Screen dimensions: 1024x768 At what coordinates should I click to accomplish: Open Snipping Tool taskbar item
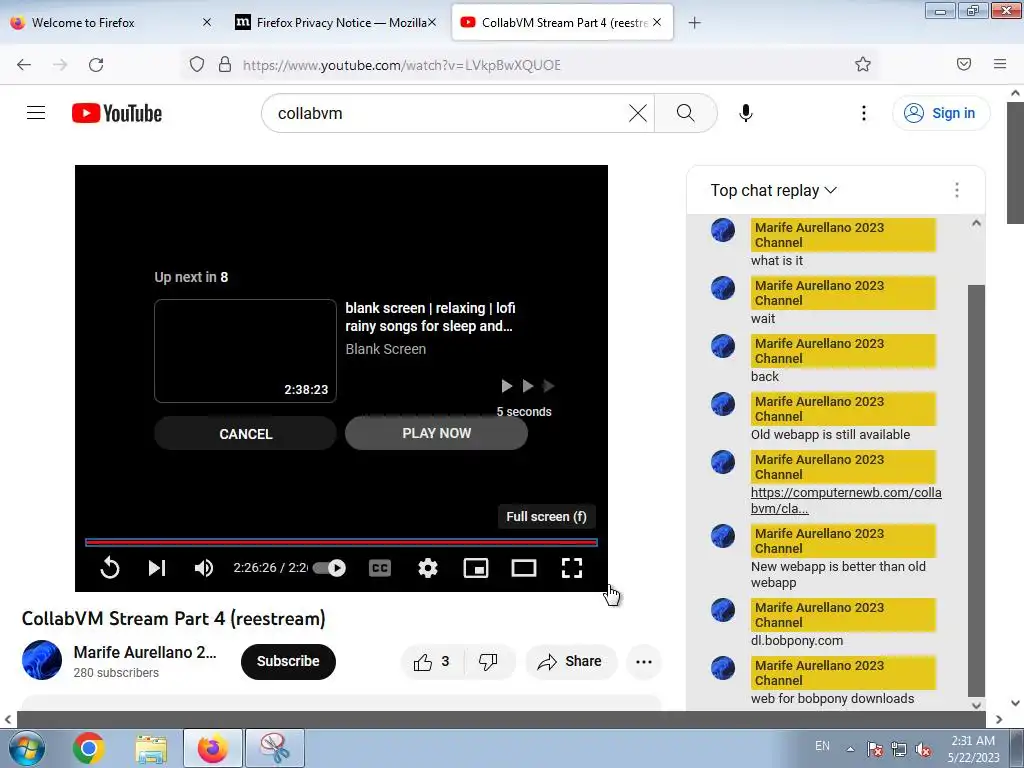click(275, 748)
